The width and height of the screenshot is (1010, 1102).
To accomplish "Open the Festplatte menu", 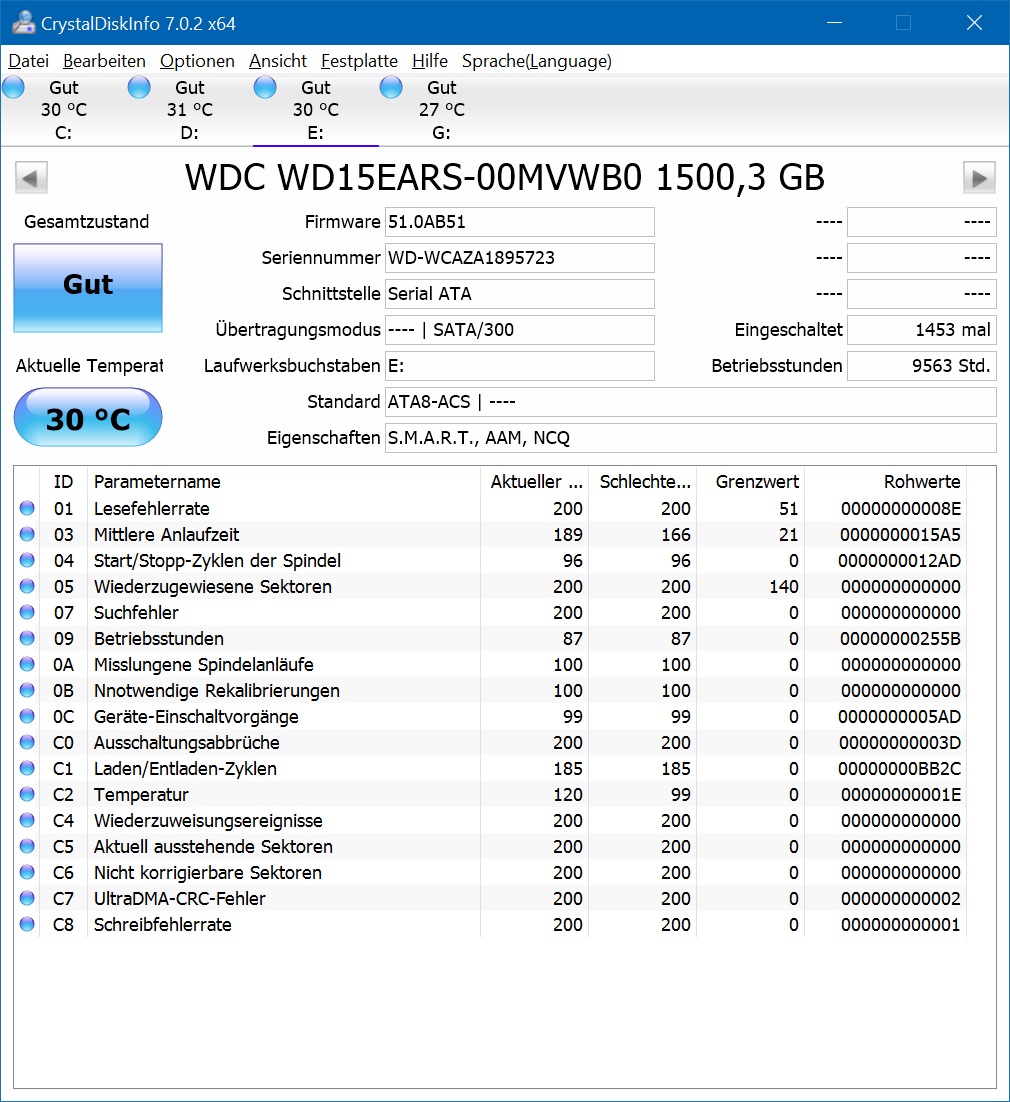I will coord(359,61).
